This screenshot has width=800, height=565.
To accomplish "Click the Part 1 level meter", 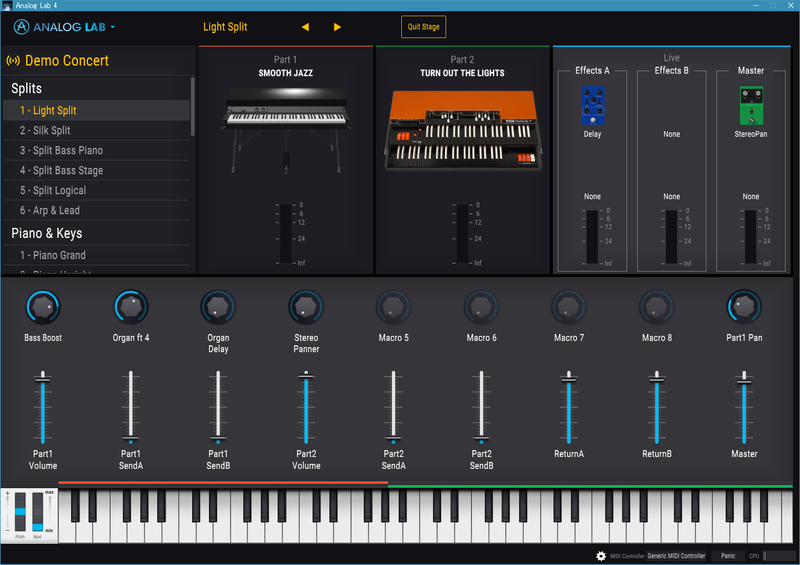I will (x=286, y=234).
